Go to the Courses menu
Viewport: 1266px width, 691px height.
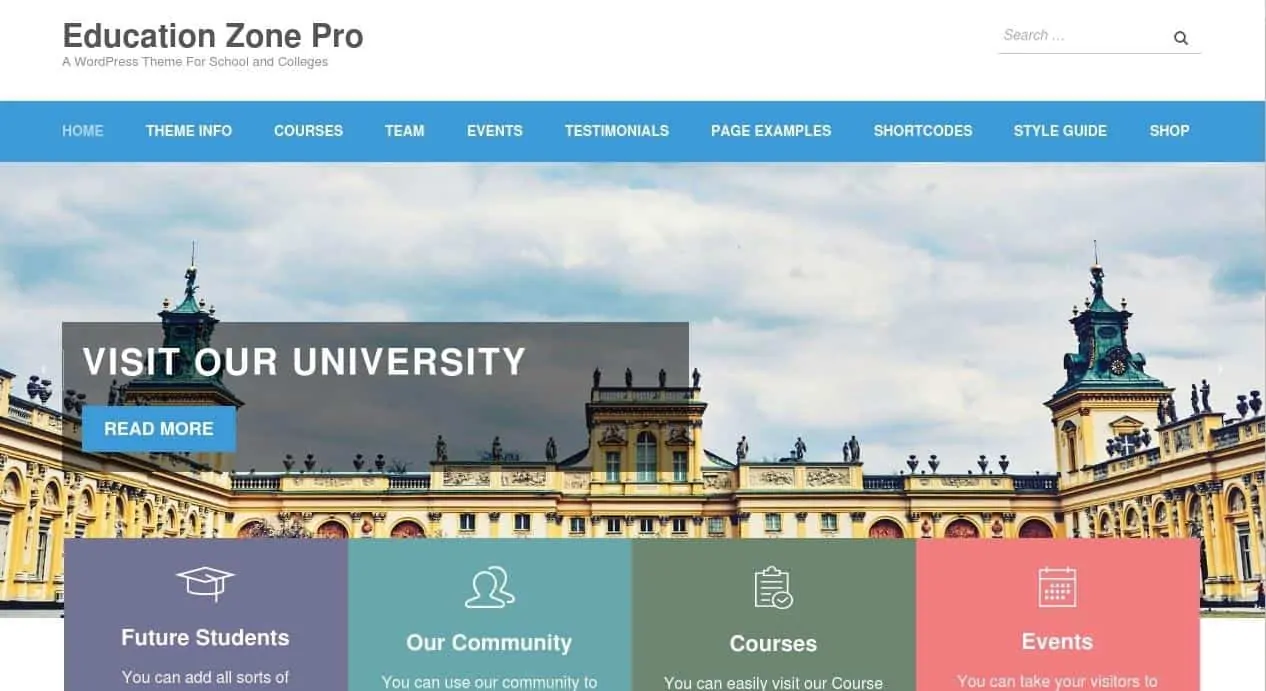pos(308,131)
